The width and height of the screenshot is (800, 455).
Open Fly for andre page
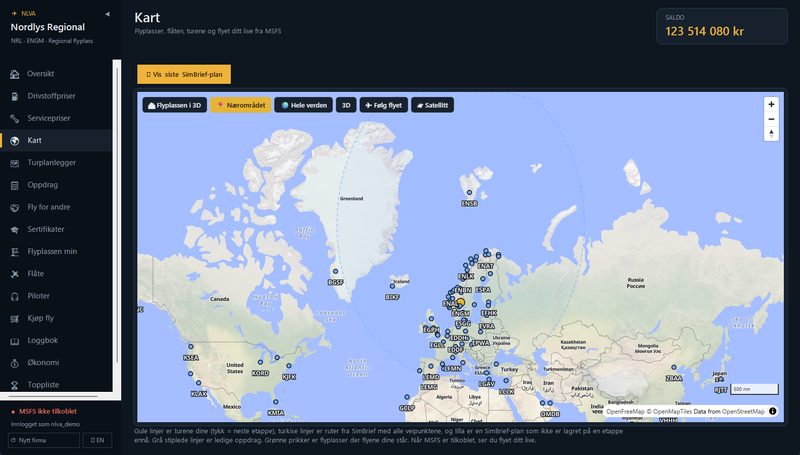click(56, 207)
